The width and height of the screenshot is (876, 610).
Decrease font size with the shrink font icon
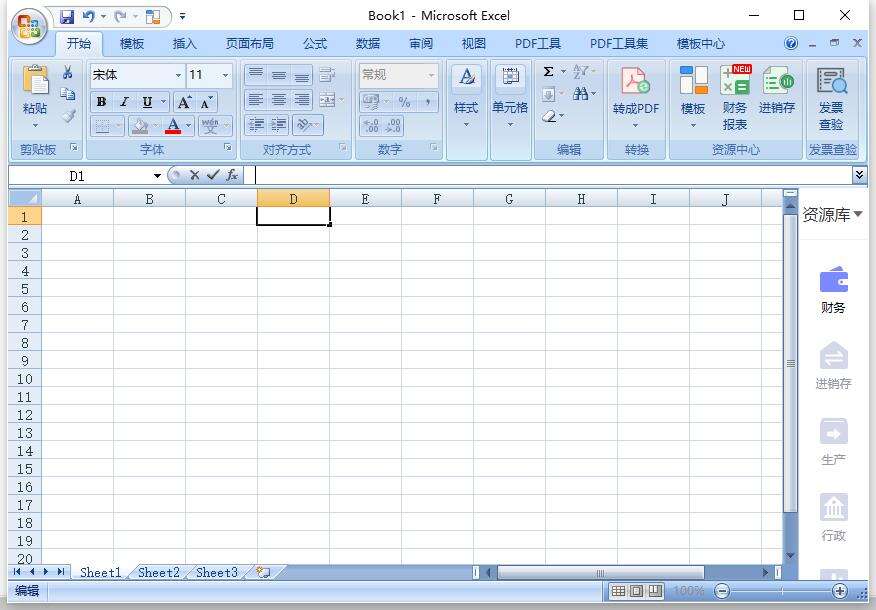pyautogui.click(x=206, y=102)
